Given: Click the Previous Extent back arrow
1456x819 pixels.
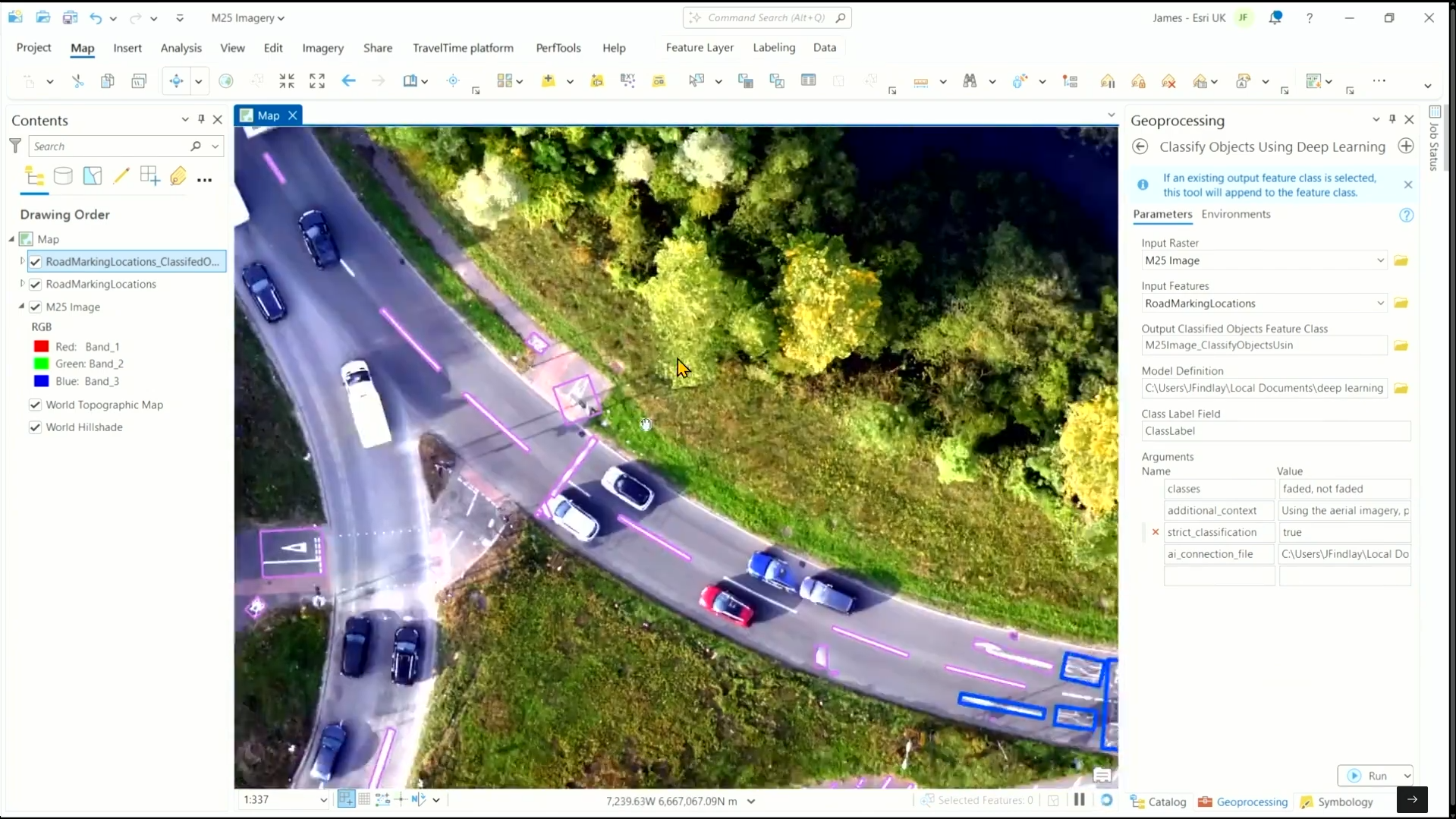Looking at the screenshot, I should tap(348, 81).
